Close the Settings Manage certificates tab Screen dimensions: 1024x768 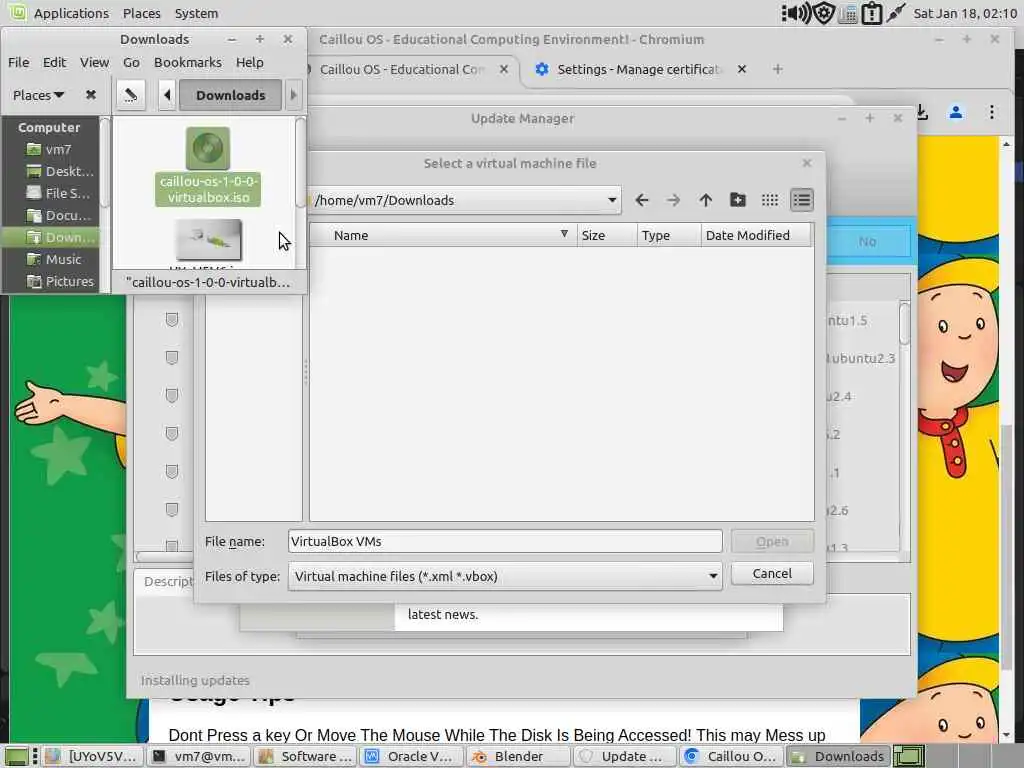click(x=741, y=69)
